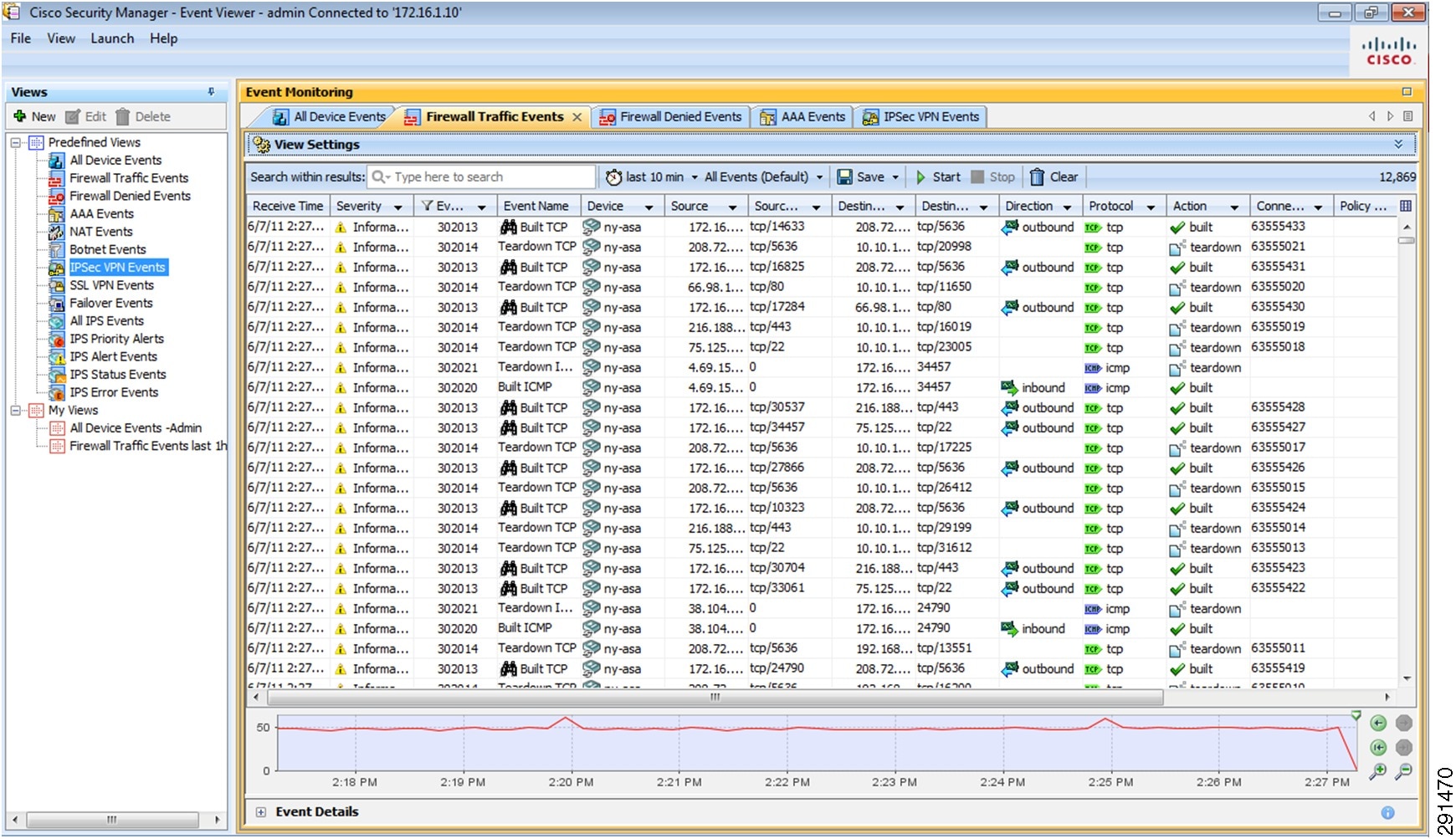Select the row with connection 63555433

click(822, 227)
